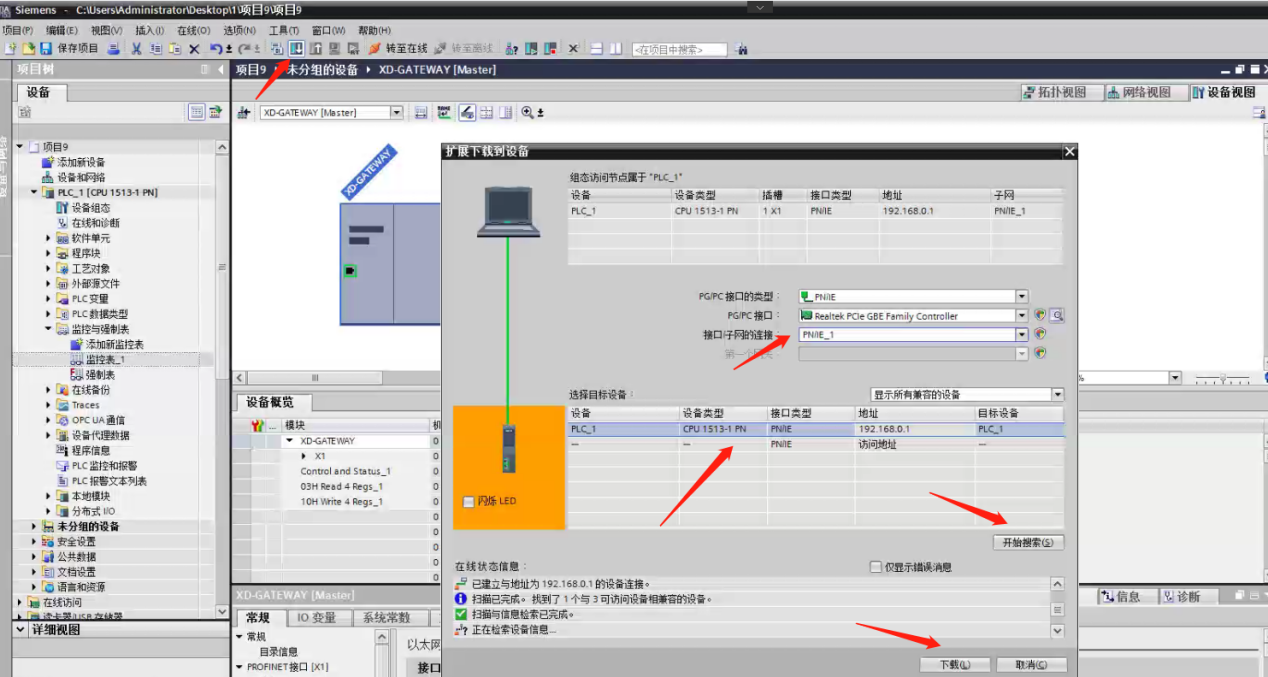This screenshot has height=677, width=1268.
Task: Collapse the 详细视图 panel
Action: 20,630
